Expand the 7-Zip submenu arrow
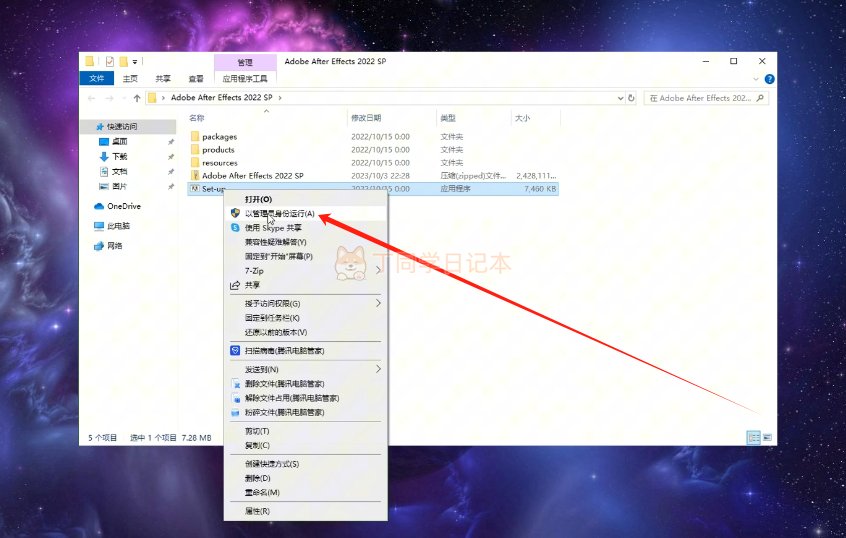846x538 pixels. pos(378,270)
